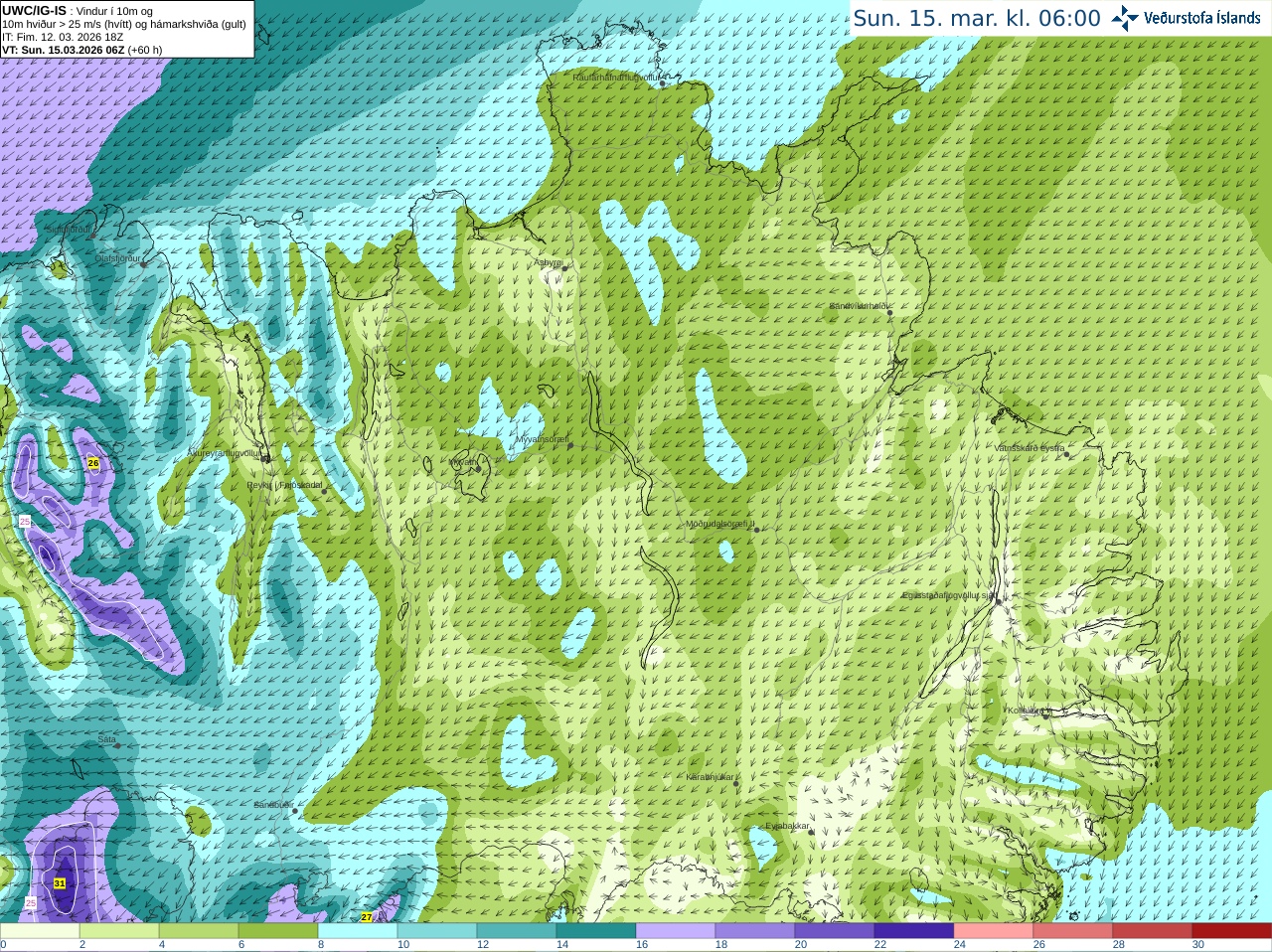This screenshot has height=952, width=1272.
Task: Click the 26–28 m/s salmon legend swatch
Action: coord(1073,931)
